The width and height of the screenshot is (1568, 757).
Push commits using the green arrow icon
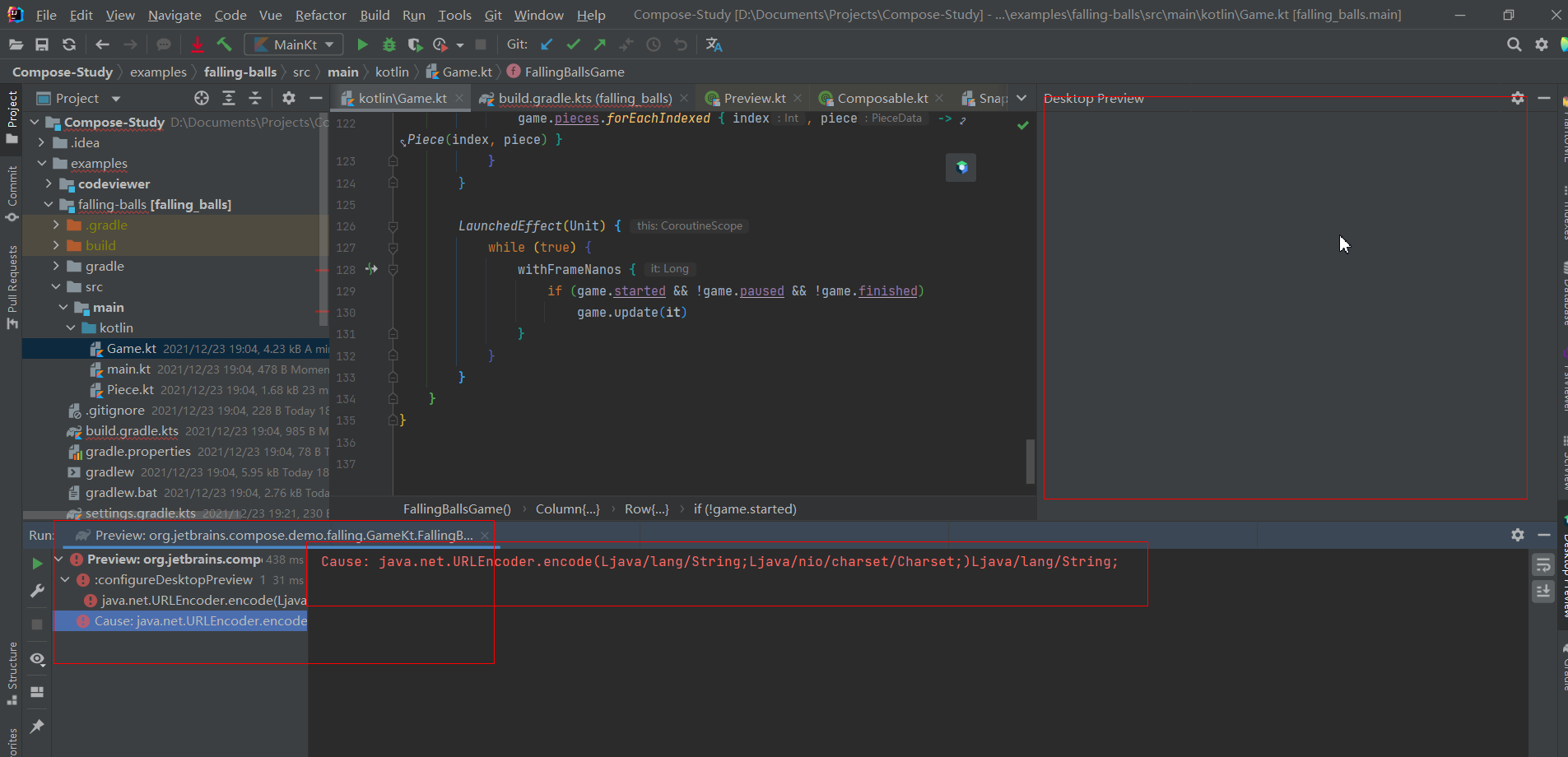[x=598, y=44]
